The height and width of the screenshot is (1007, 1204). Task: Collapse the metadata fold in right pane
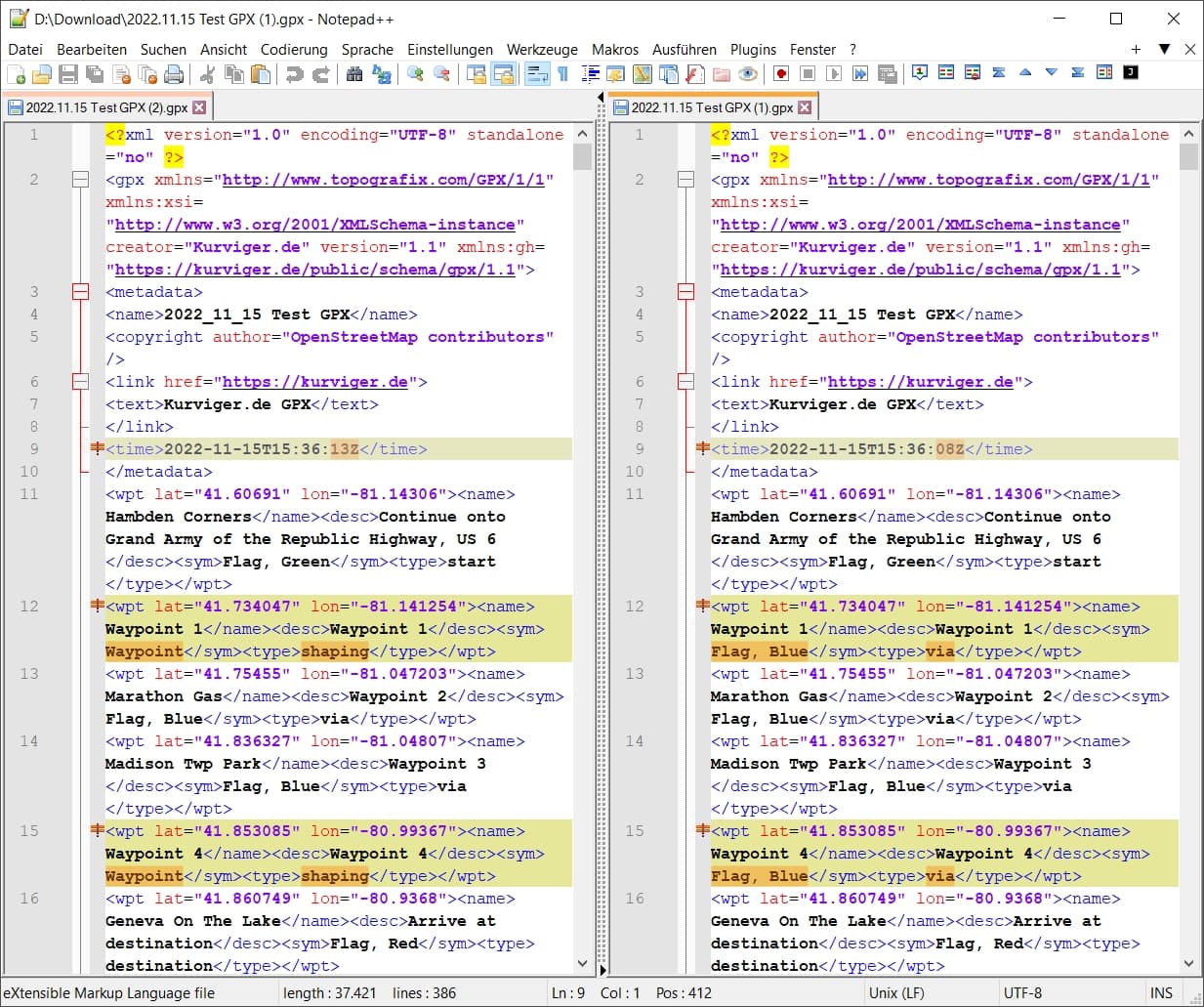pos(686,292)
